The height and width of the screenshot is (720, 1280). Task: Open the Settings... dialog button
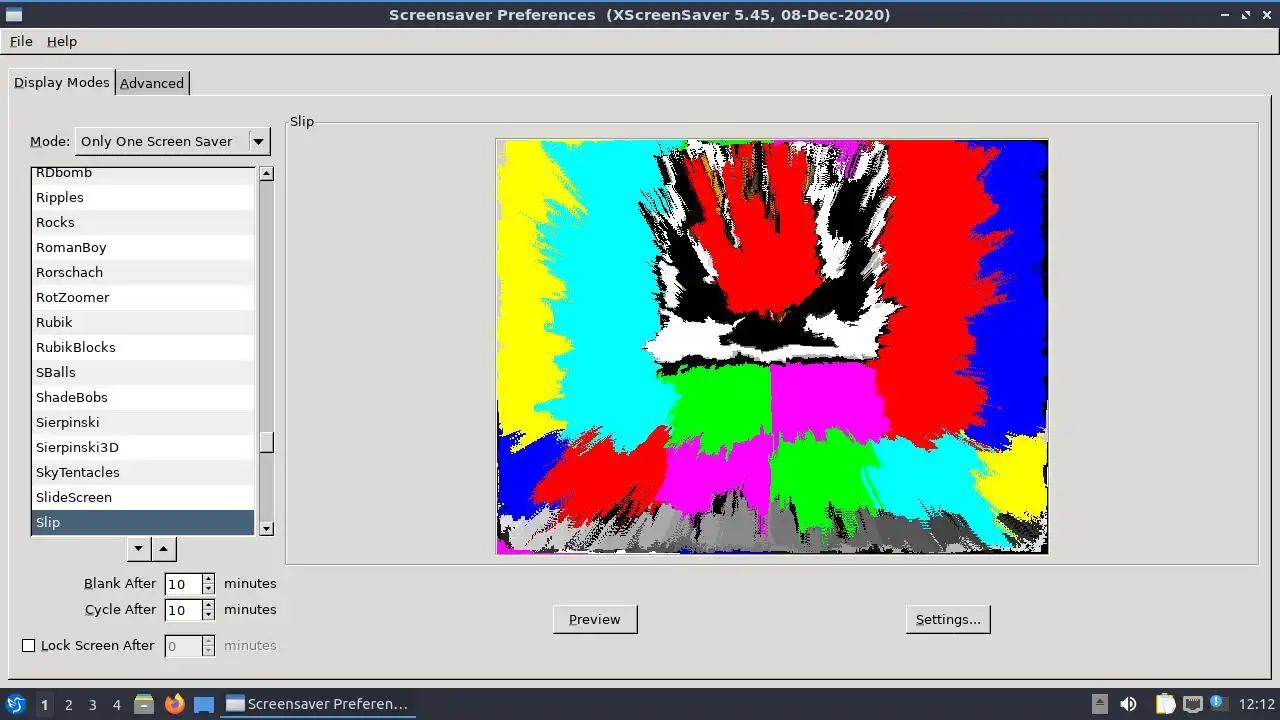click(x=948, y=619)
